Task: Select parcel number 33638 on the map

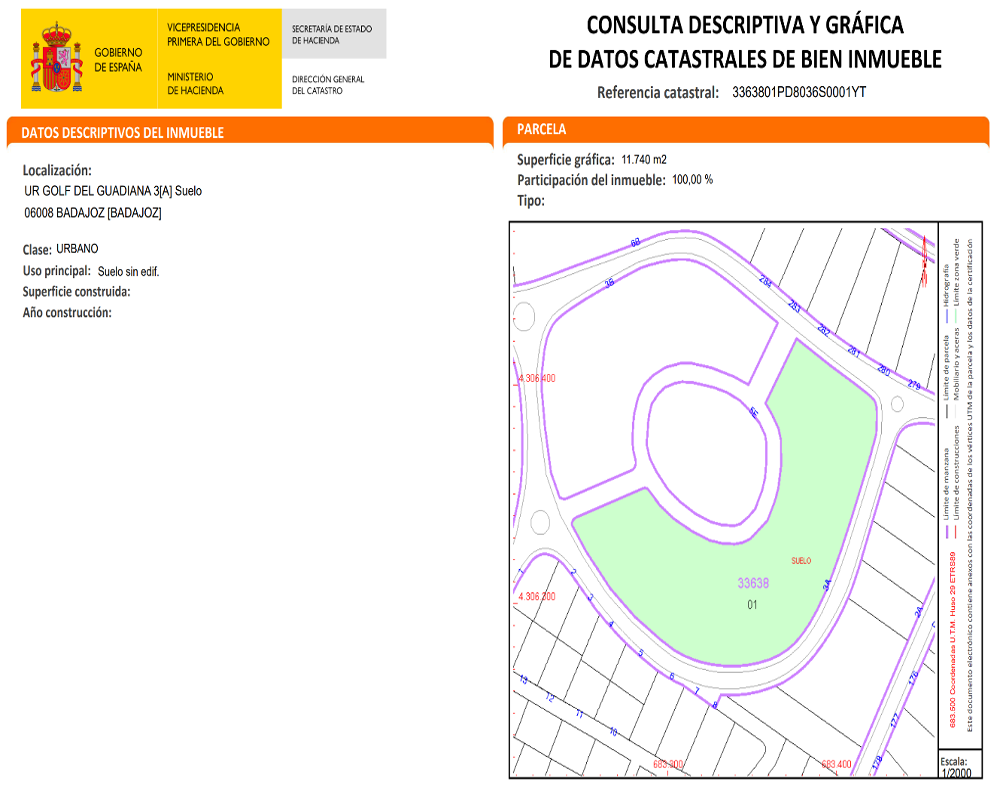Action: tap(753, 583)
